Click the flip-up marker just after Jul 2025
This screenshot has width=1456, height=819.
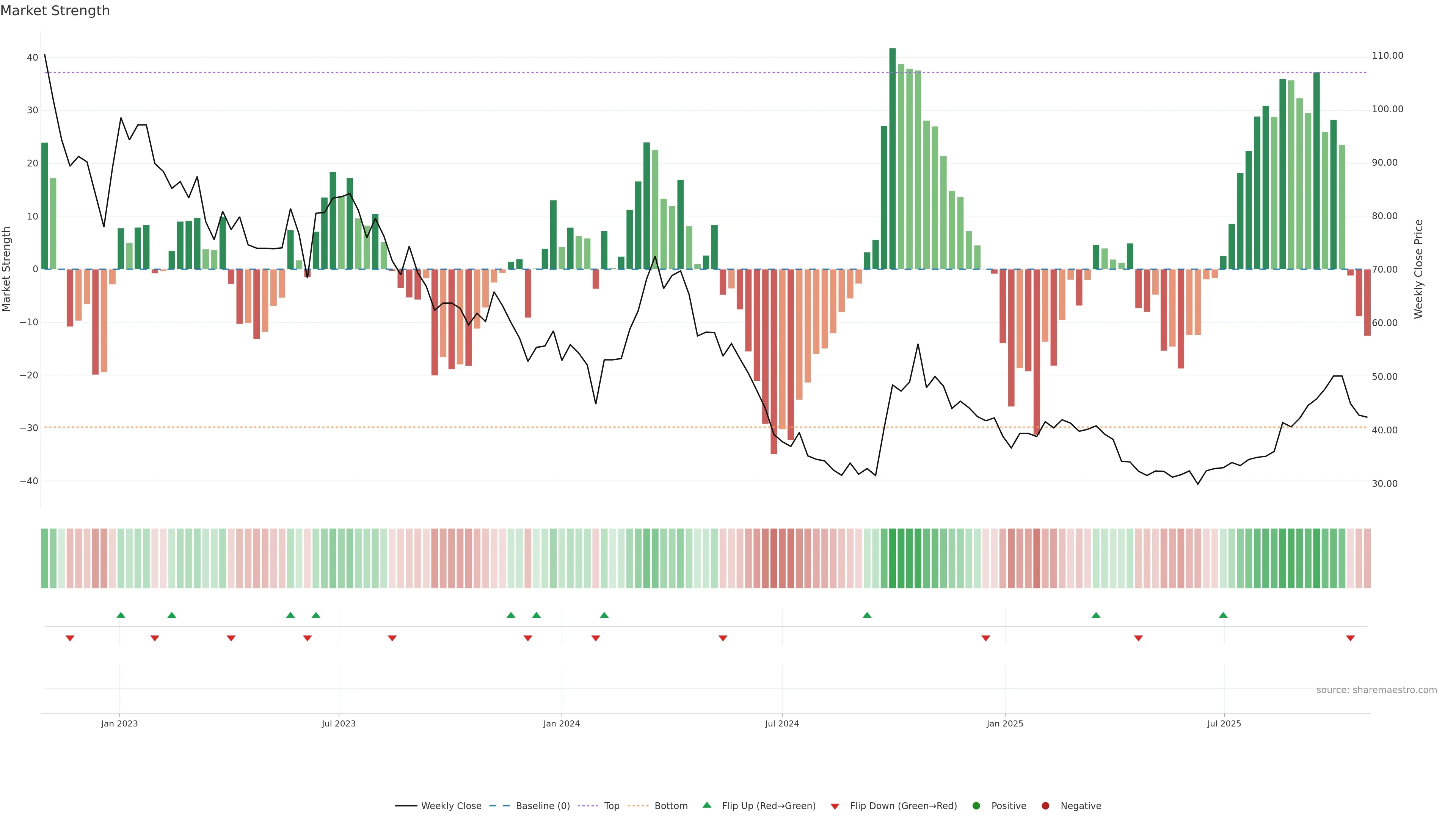1223,615
